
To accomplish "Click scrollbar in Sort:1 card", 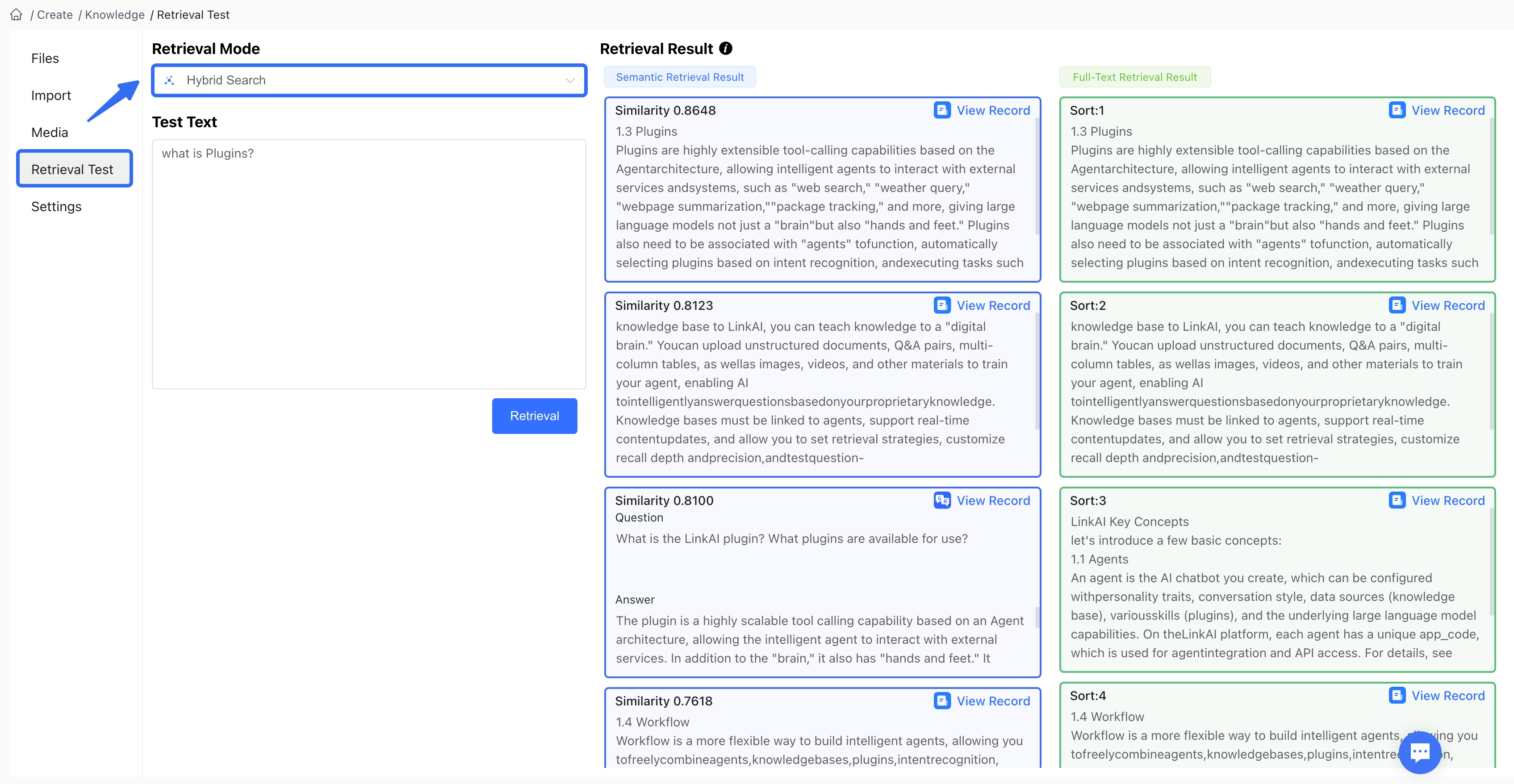I will (1492, 176).
